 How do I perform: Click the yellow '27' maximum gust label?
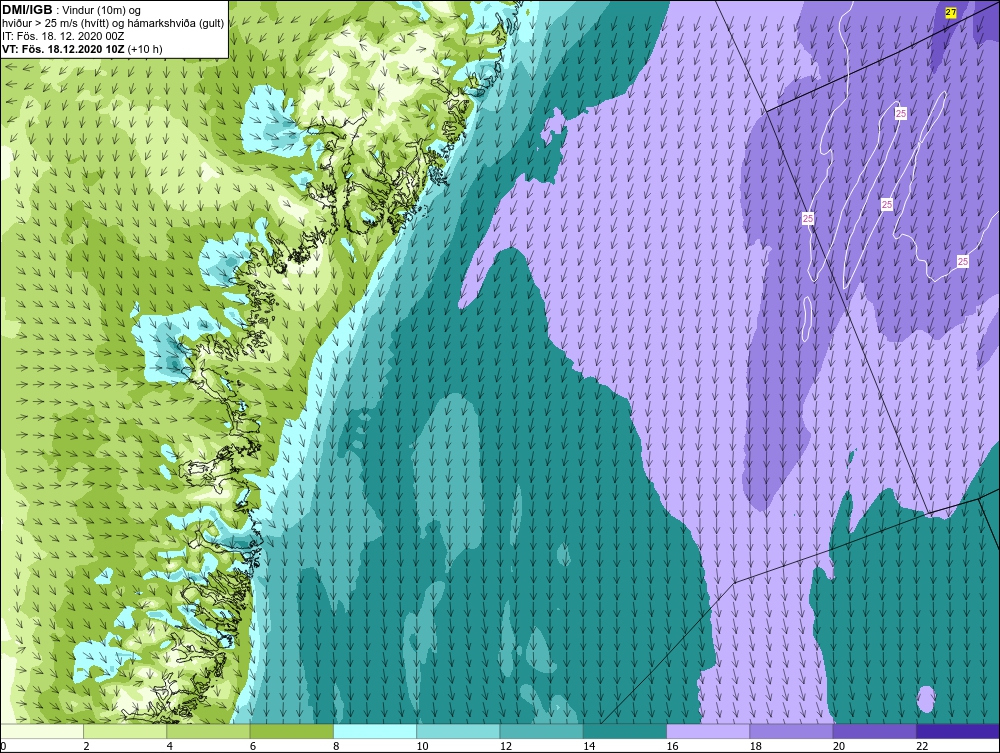[950, 13]
